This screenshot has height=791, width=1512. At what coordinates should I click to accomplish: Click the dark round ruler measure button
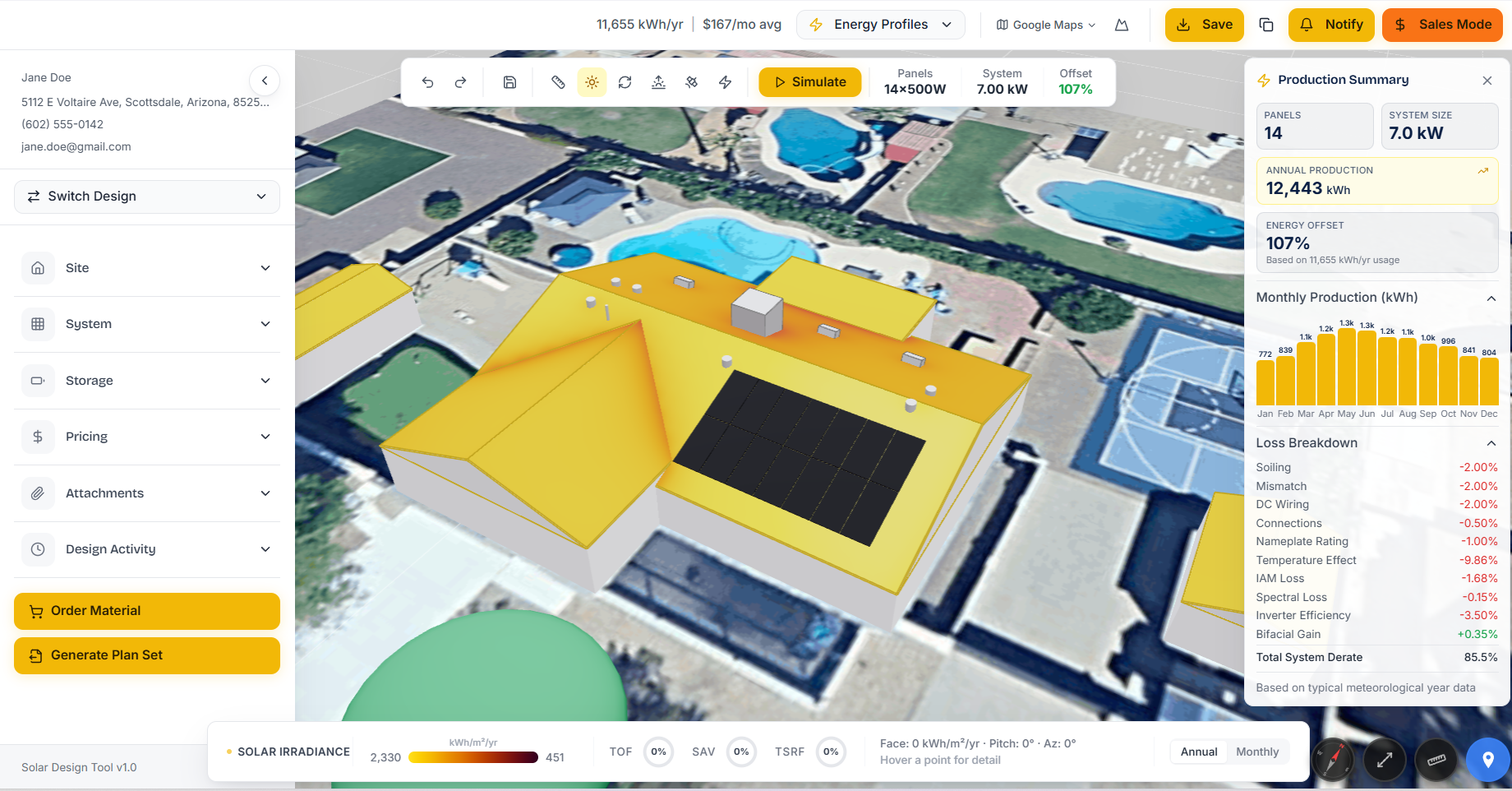pos(1436,761)
